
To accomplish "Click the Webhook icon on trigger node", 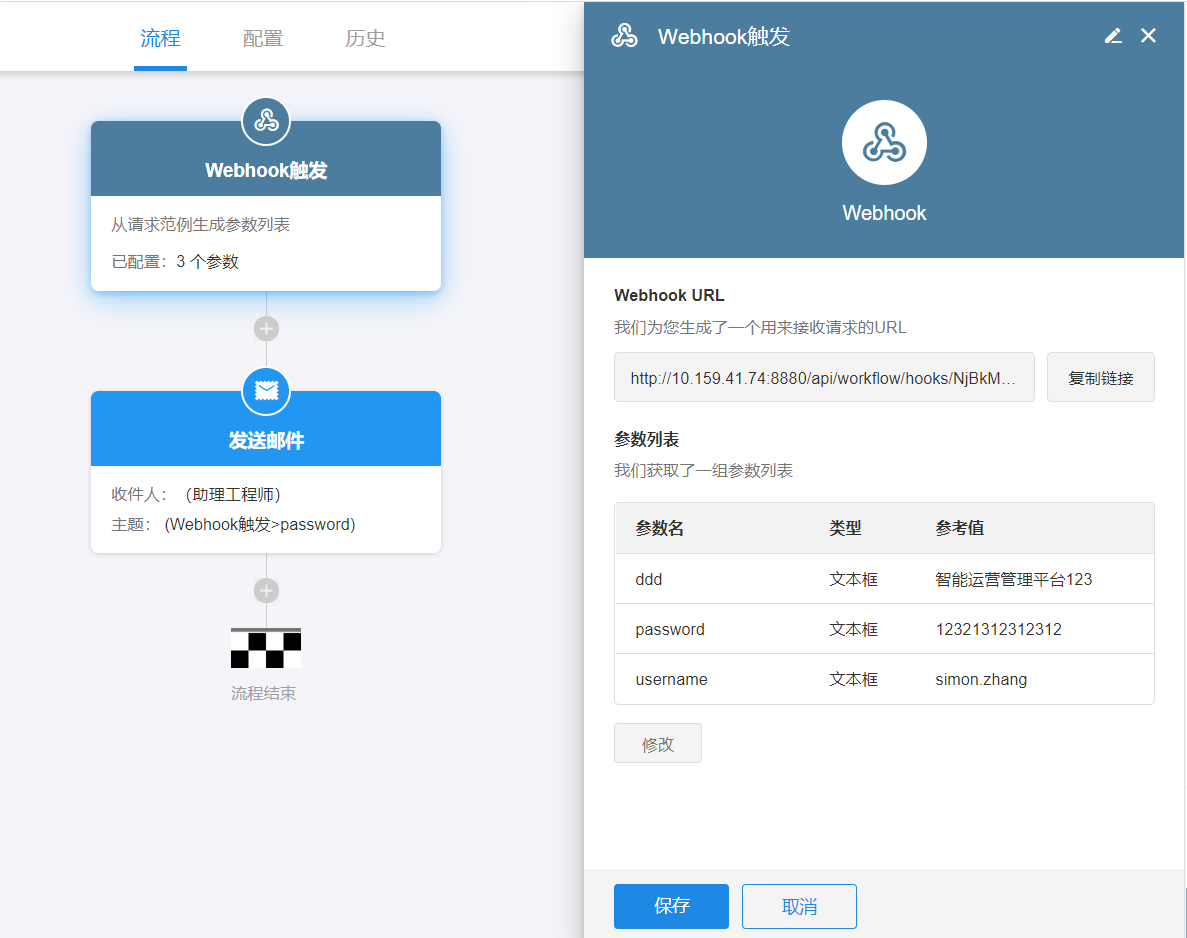I will (266, 122).
